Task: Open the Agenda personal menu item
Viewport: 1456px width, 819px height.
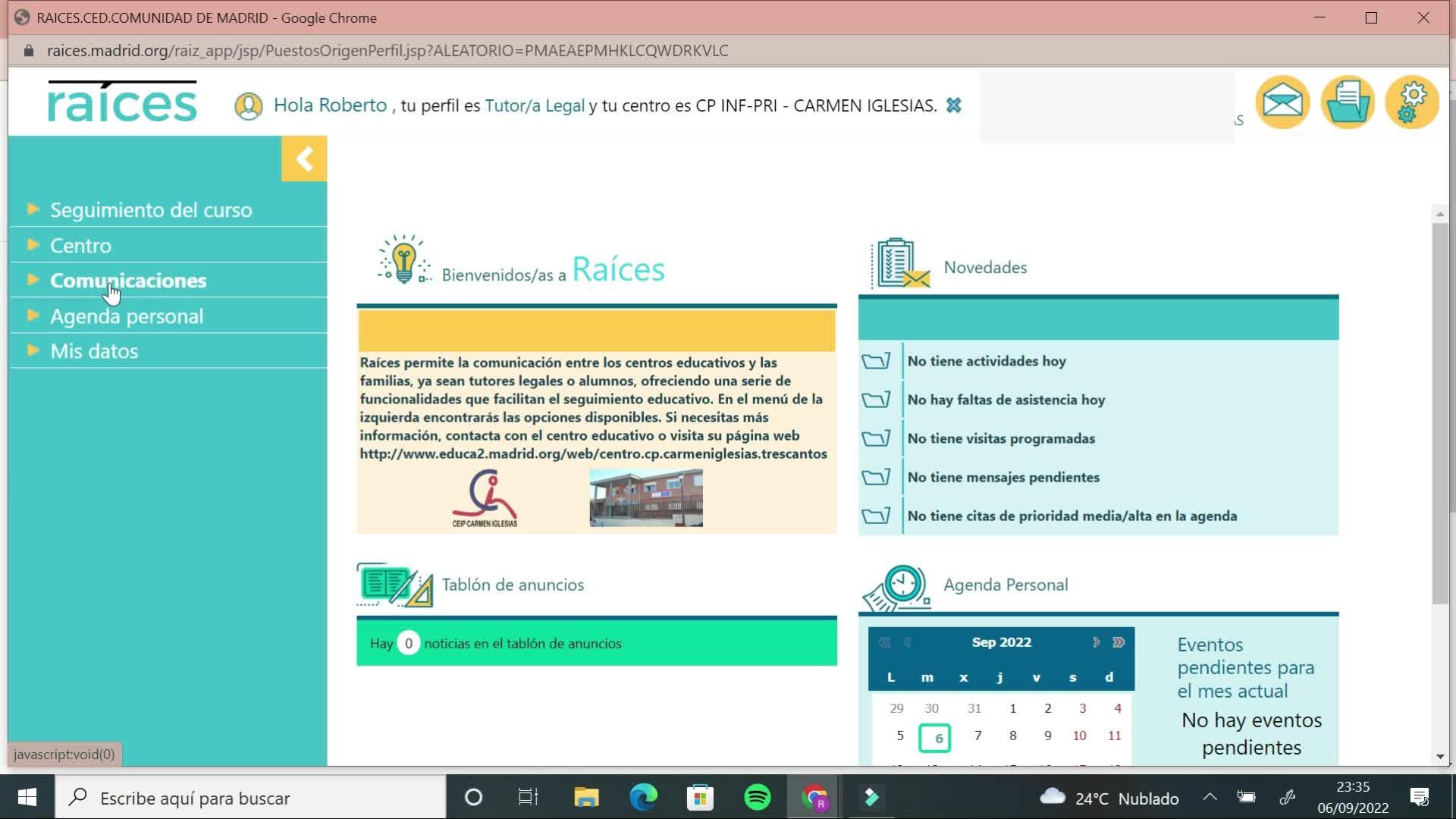Action: tap(127, 316)
